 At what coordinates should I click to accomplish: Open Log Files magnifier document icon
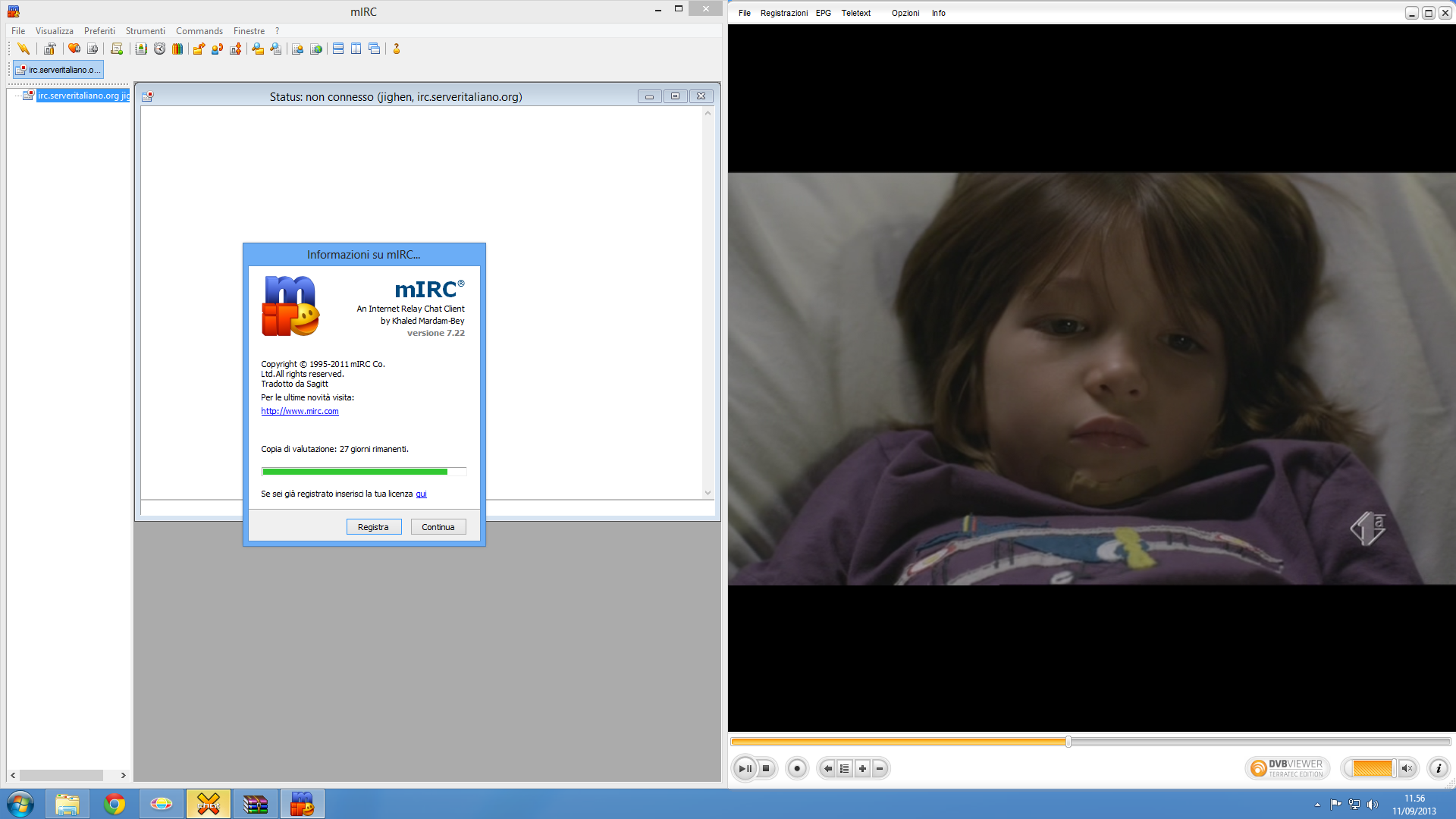click(x=276, y=49)
